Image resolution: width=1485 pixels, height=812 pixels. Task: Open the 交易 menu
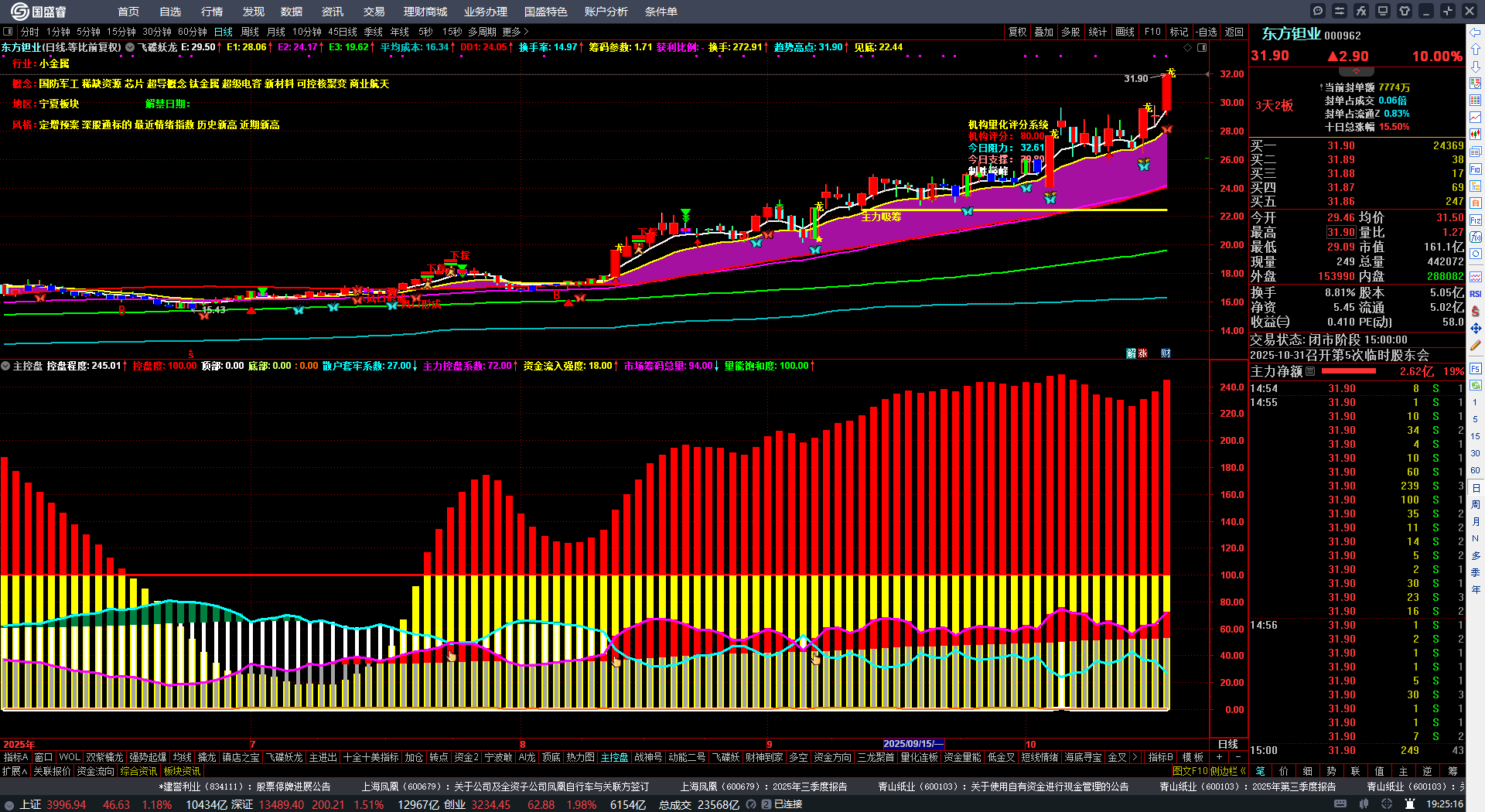pos(374,12)
